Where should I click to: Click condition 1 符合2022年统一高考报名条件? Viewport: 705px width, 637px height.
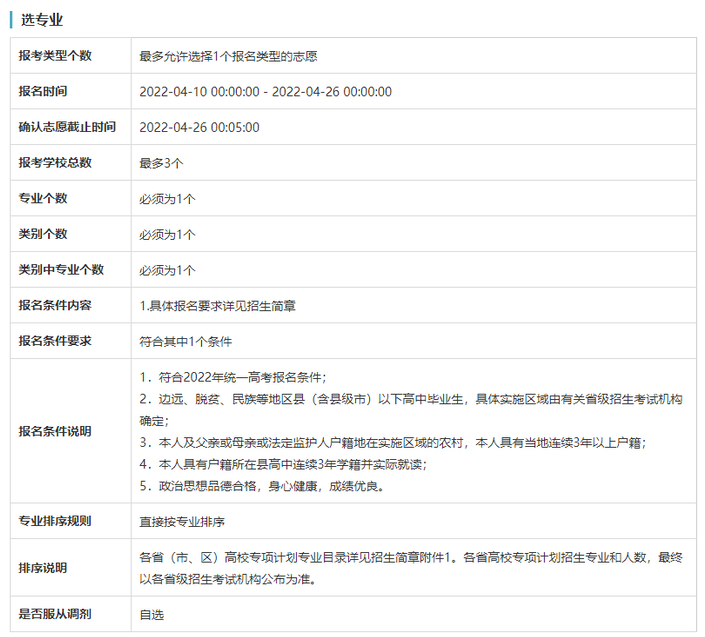click(233, 377)
